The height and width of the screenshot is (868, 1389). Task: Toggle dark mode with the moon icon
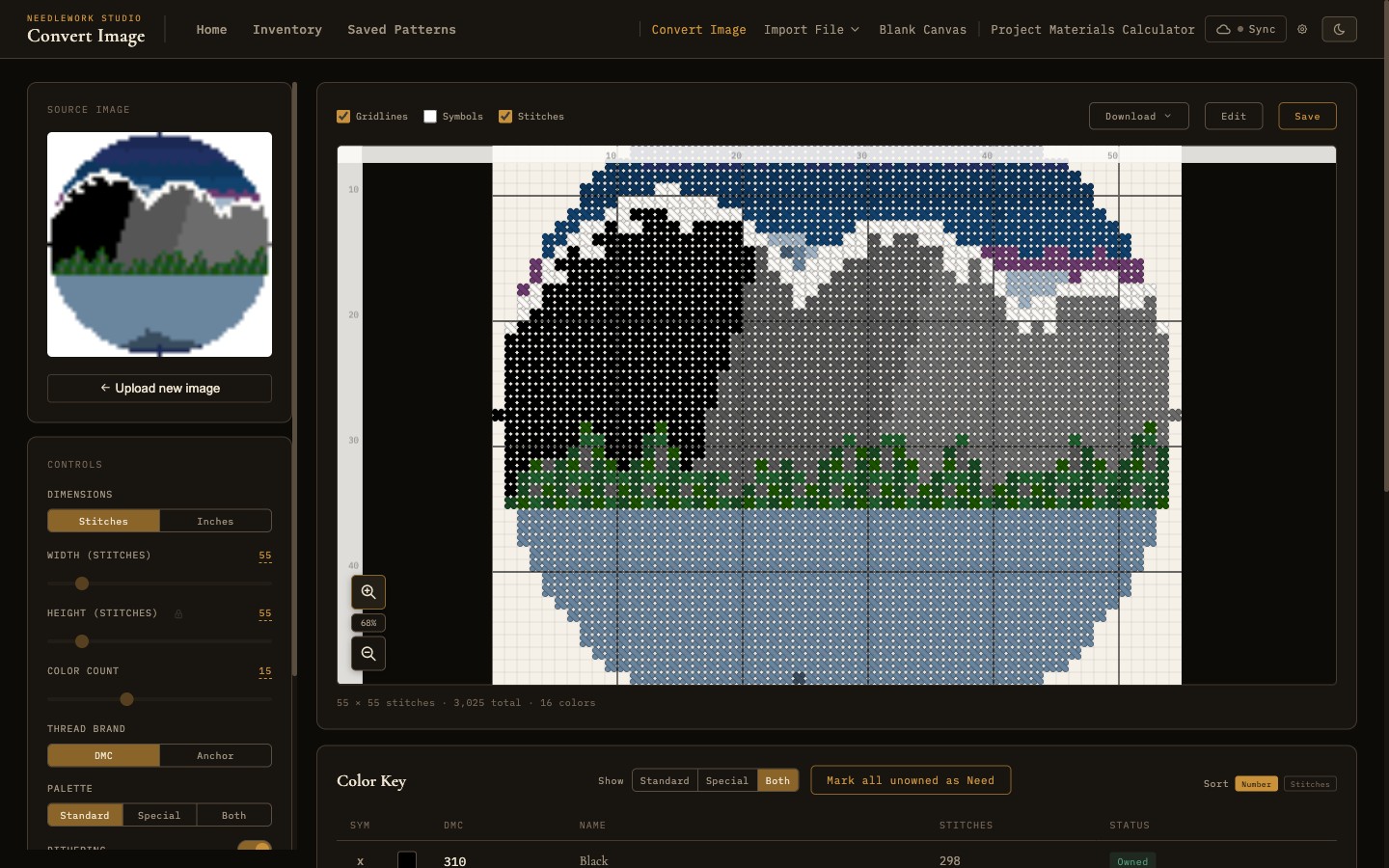[x=1339, y=29]
